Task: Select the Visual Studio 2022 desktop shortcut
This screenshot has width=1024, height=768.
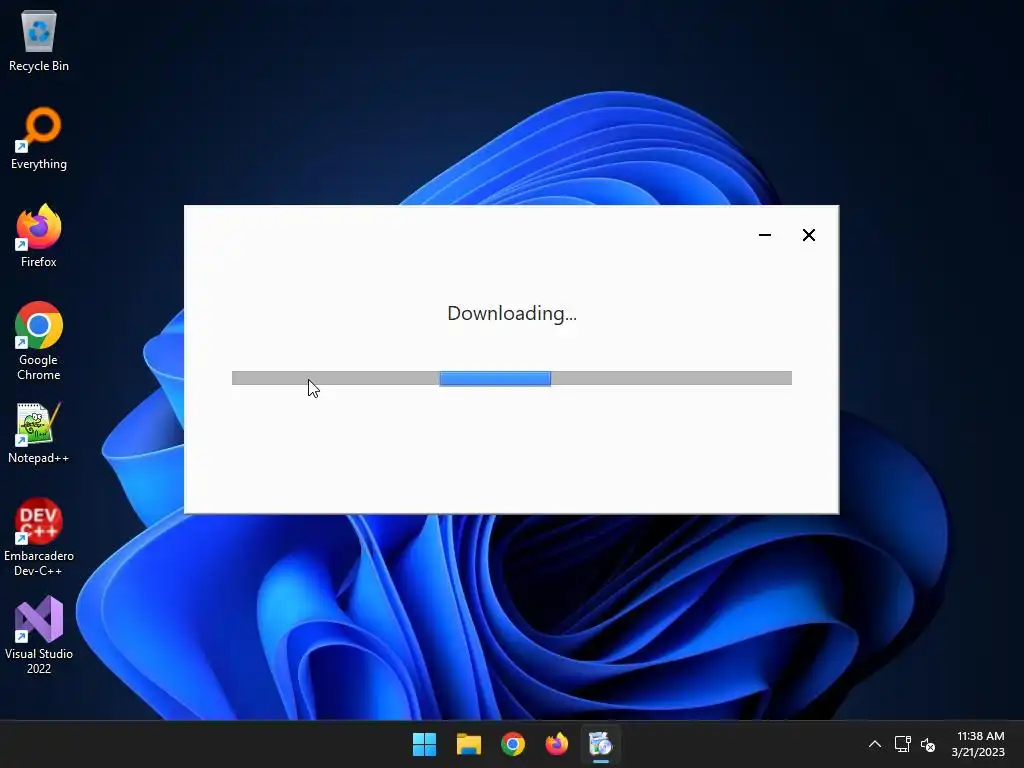Action: click(39, 635)
